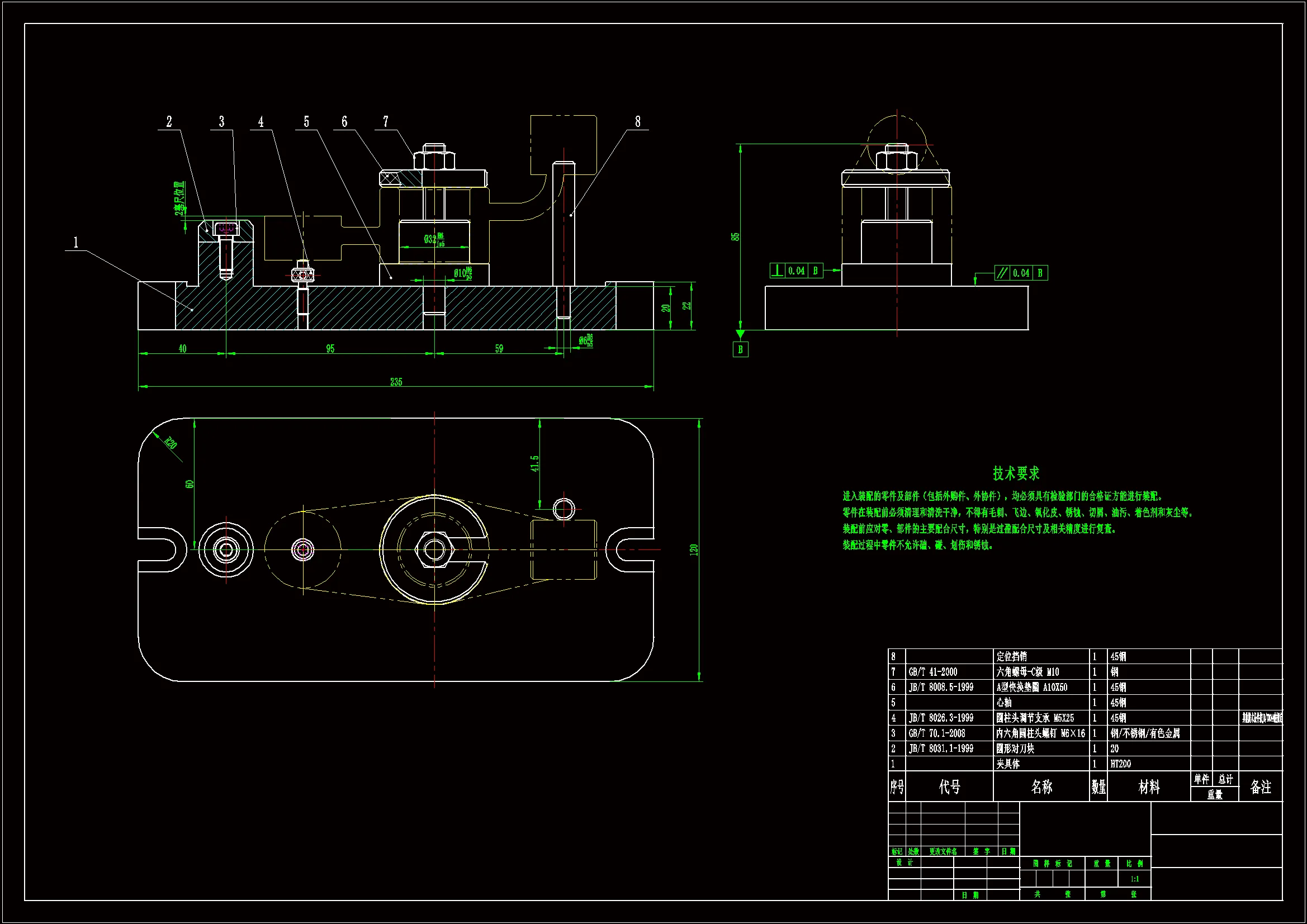Select the 名称 column header
Image resolution: width=1307 pixels, height=924 pixels.
[1041, 787]
